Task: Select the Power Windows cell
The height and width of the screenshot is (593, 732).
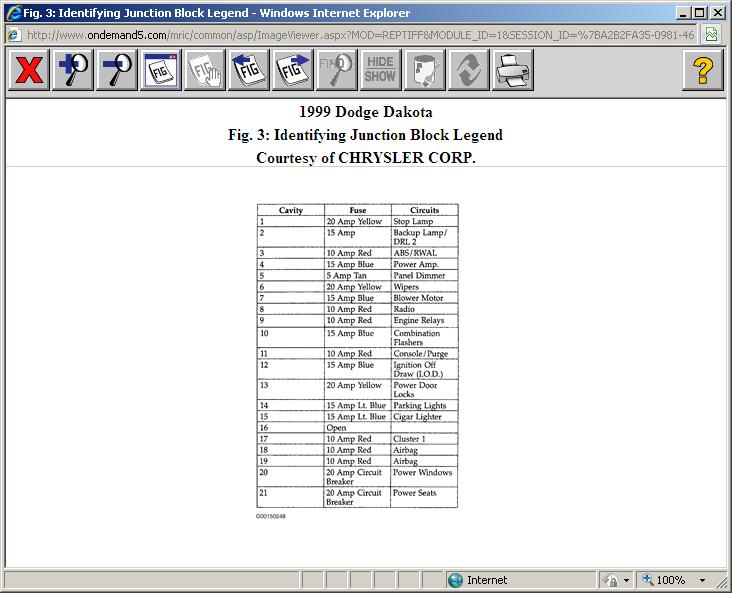Action: (424, 477)
